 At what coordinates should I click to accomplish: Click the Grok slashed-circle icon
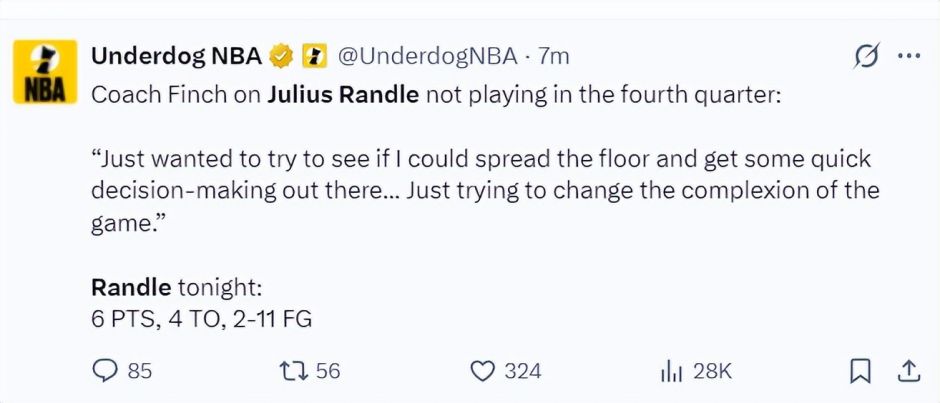[x=865, y=57]
